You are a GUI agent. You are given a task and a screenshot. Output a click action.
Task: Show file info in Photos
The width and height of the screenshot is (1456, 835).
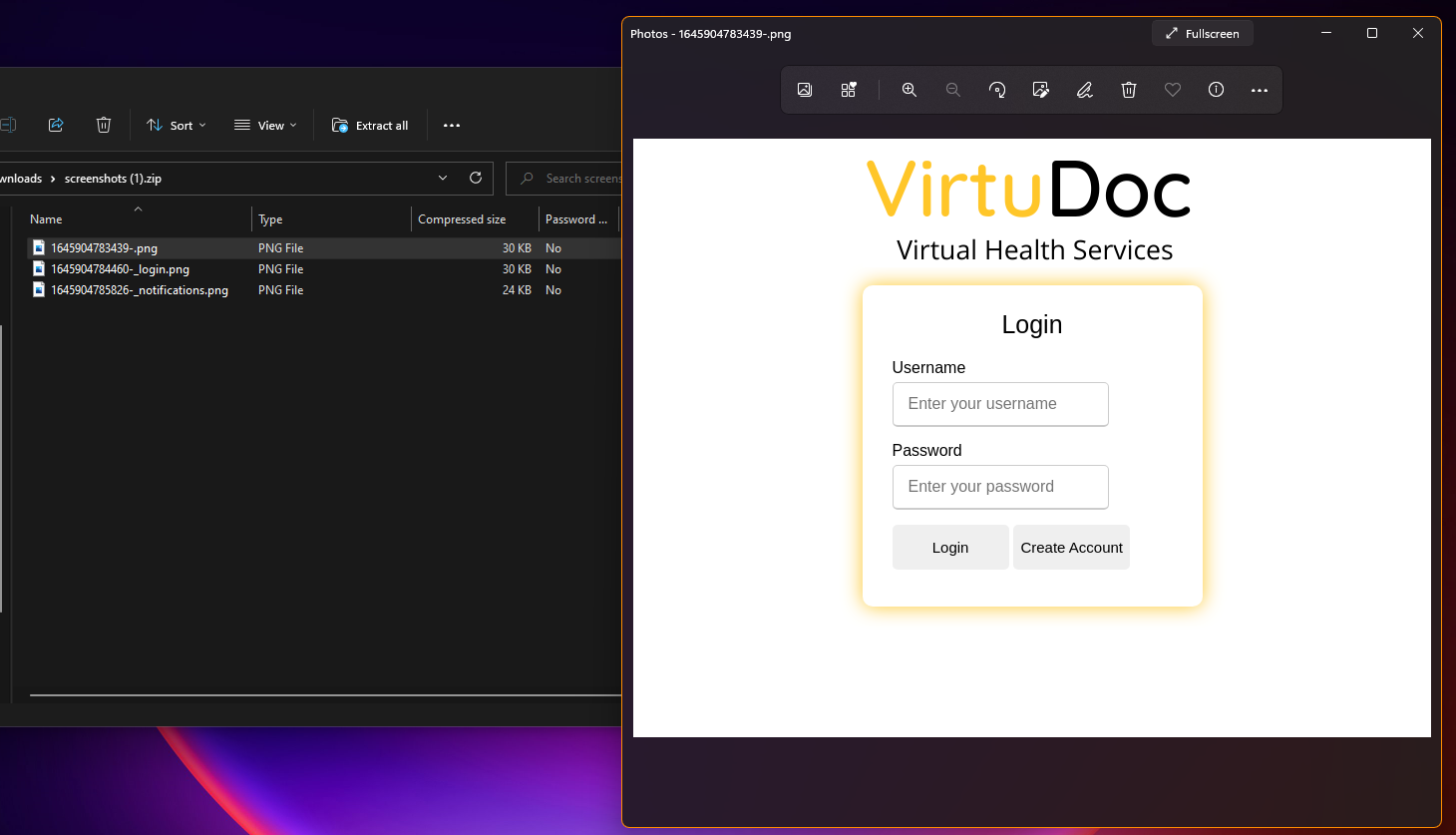pyautogui.click(x=1217, y=90)
